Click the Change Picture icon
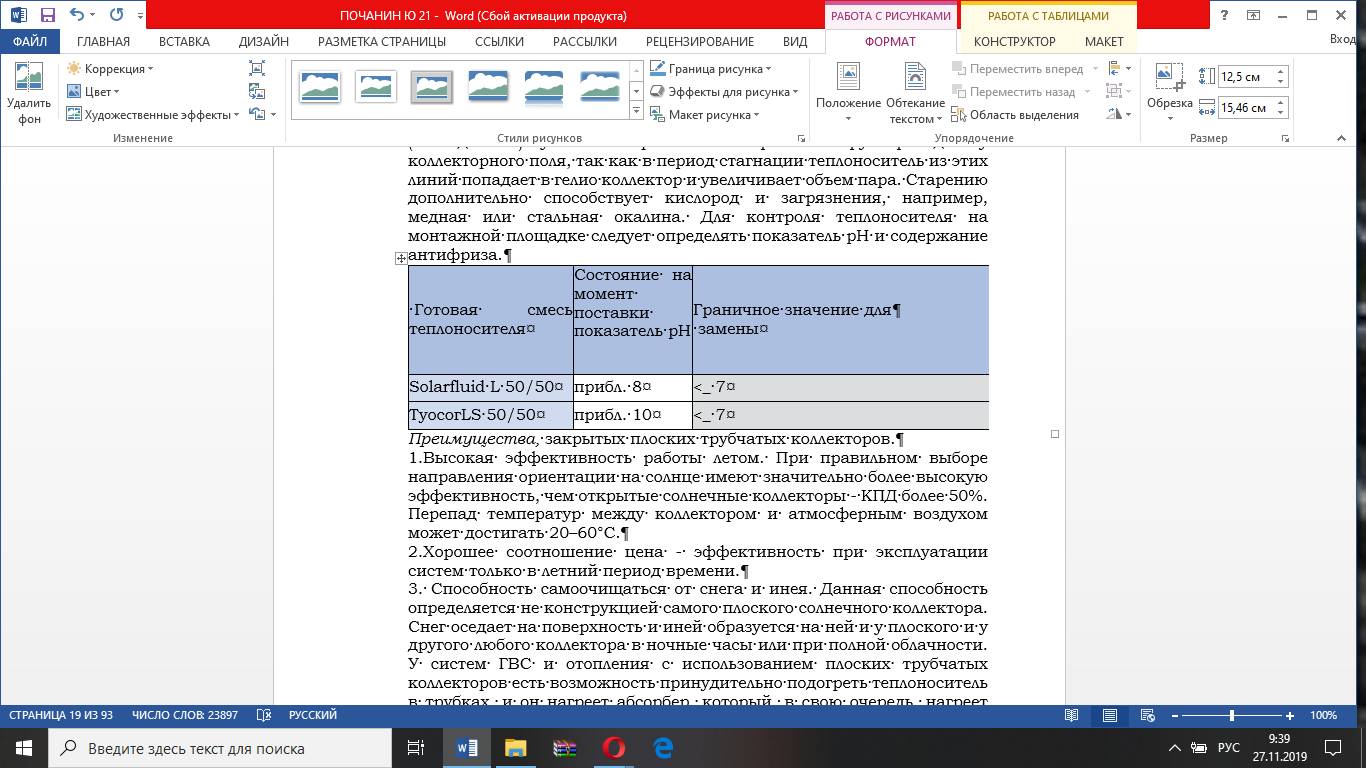Image resolution: width=1366 pixels, height=768 pixels. tap(257, 92)
